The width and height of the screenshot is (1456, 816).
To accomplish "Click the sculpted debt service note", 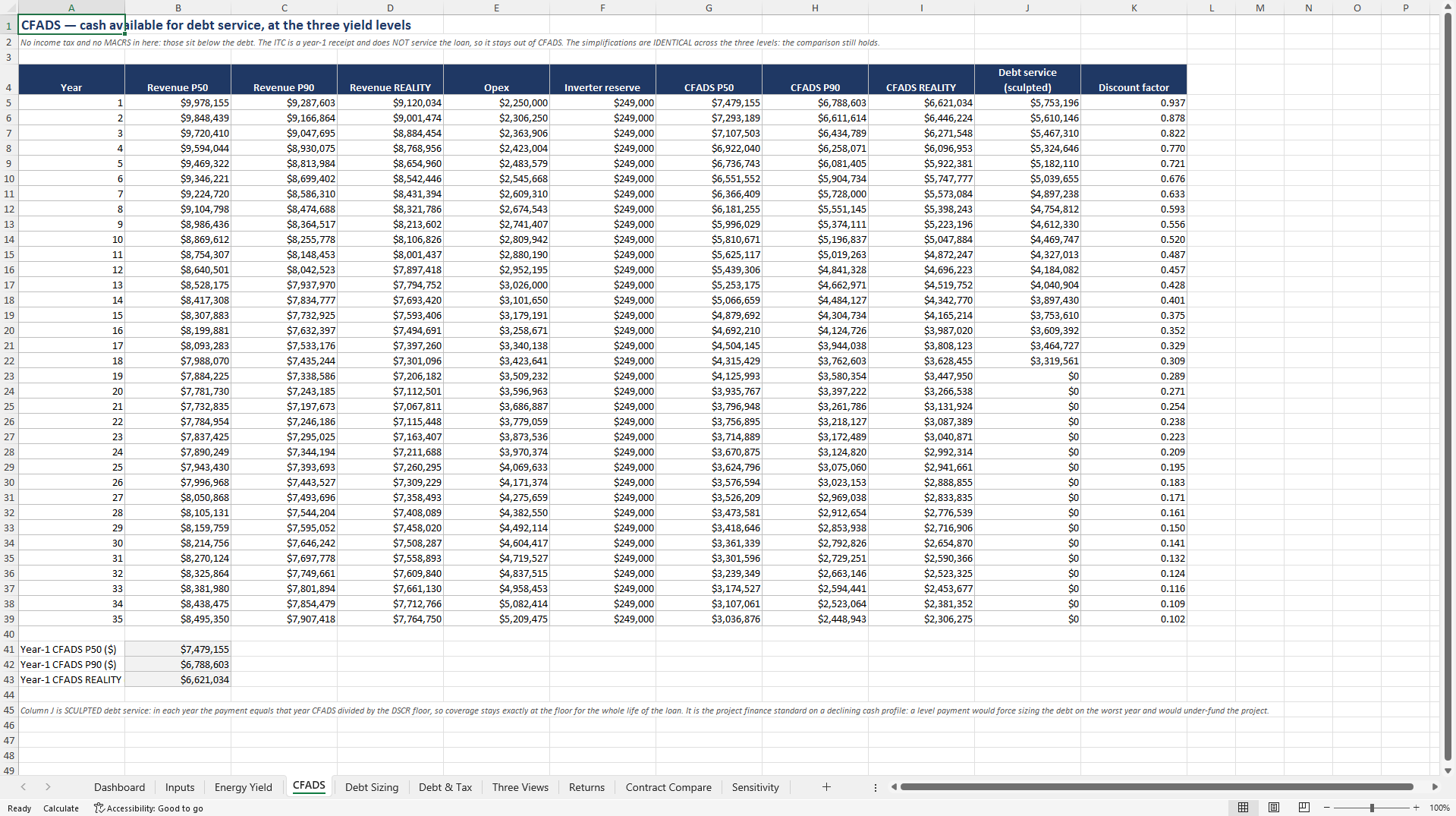I will (644, 710).
